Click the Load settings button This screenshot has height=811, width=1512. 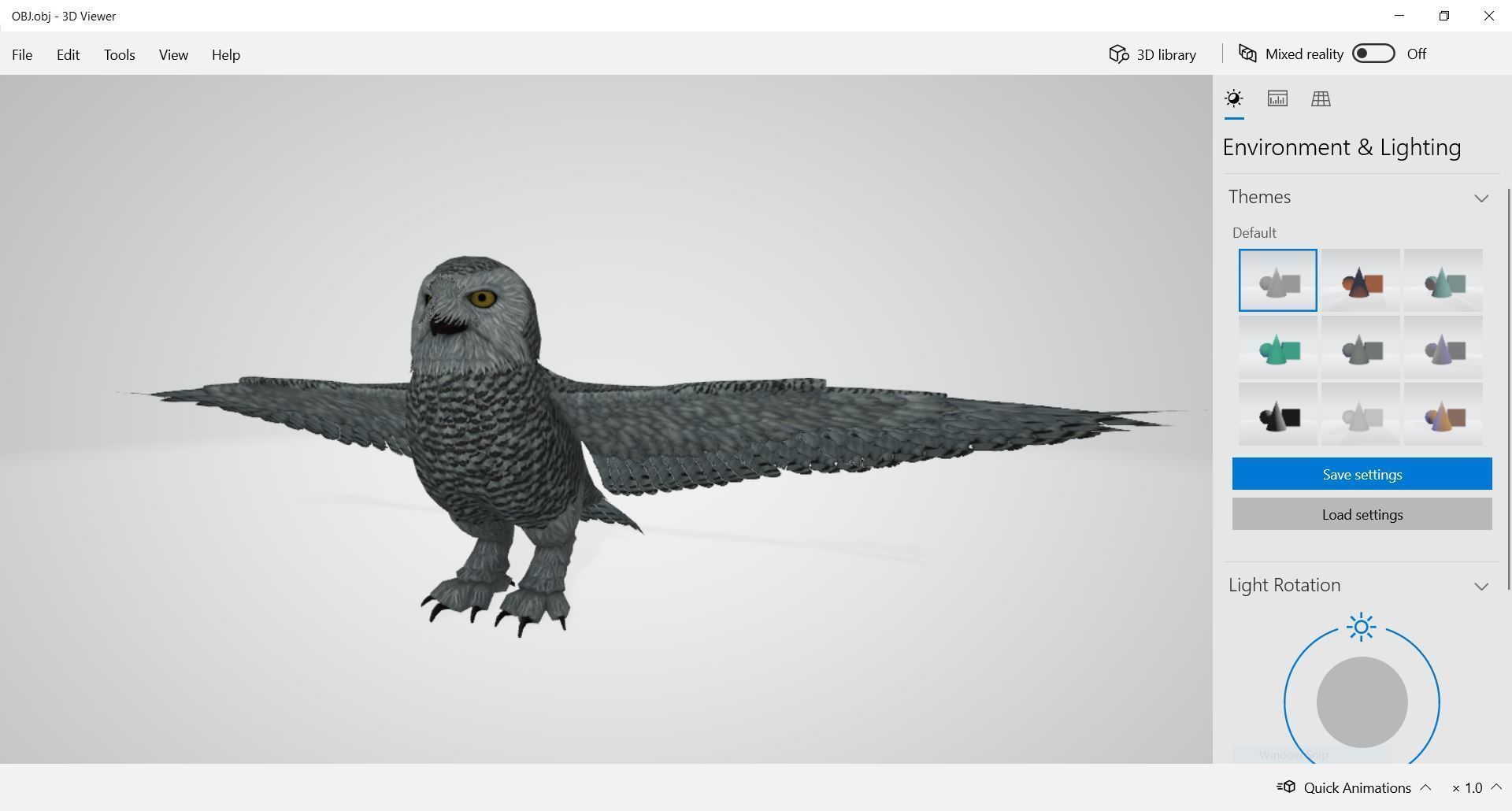tap(1362, 514)
